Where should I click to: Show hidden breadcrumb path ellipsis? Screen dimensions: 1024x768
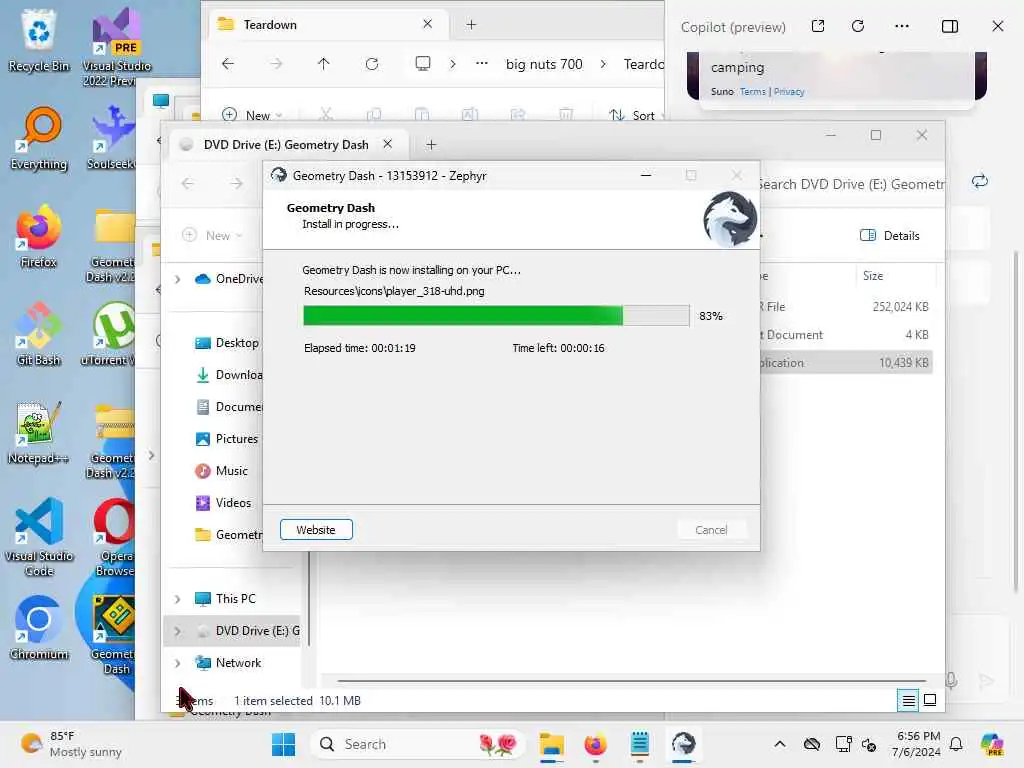[x=481, y=63]
